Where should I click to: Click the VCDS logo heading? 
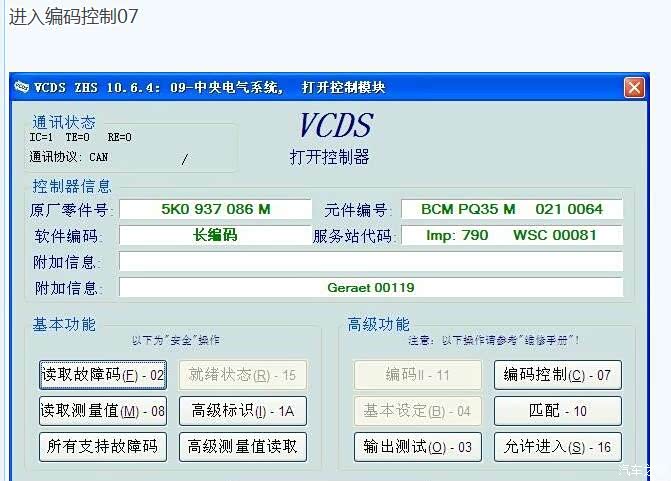(336, 125)
